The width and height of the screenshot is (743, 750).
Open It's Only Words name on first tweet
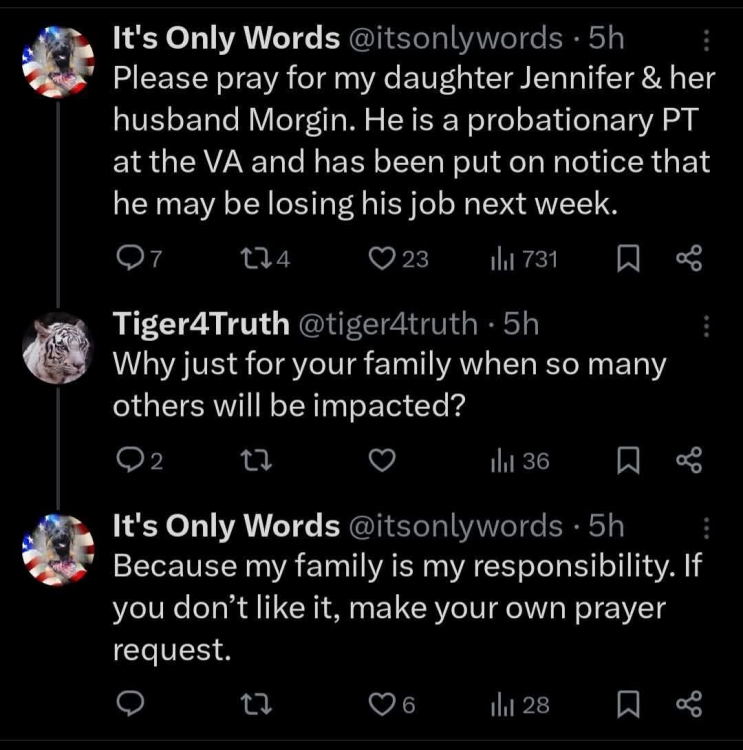point(226,39)
